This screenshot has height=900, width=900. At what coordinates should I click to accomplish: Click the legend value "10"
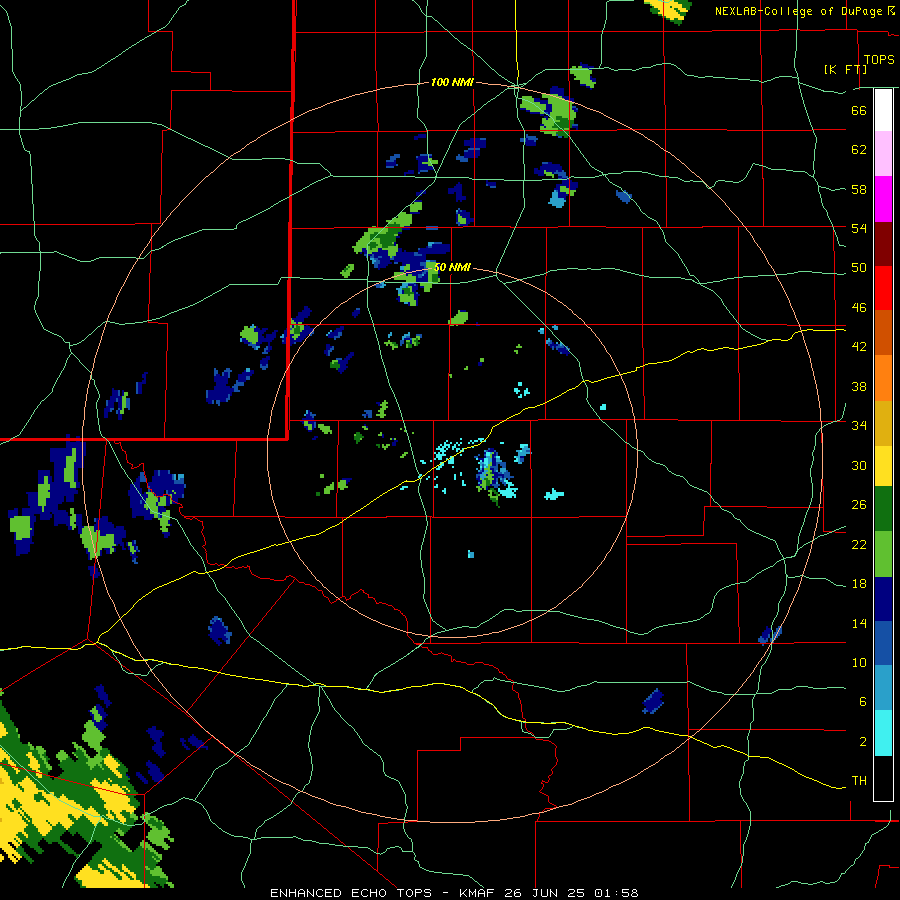859,662
